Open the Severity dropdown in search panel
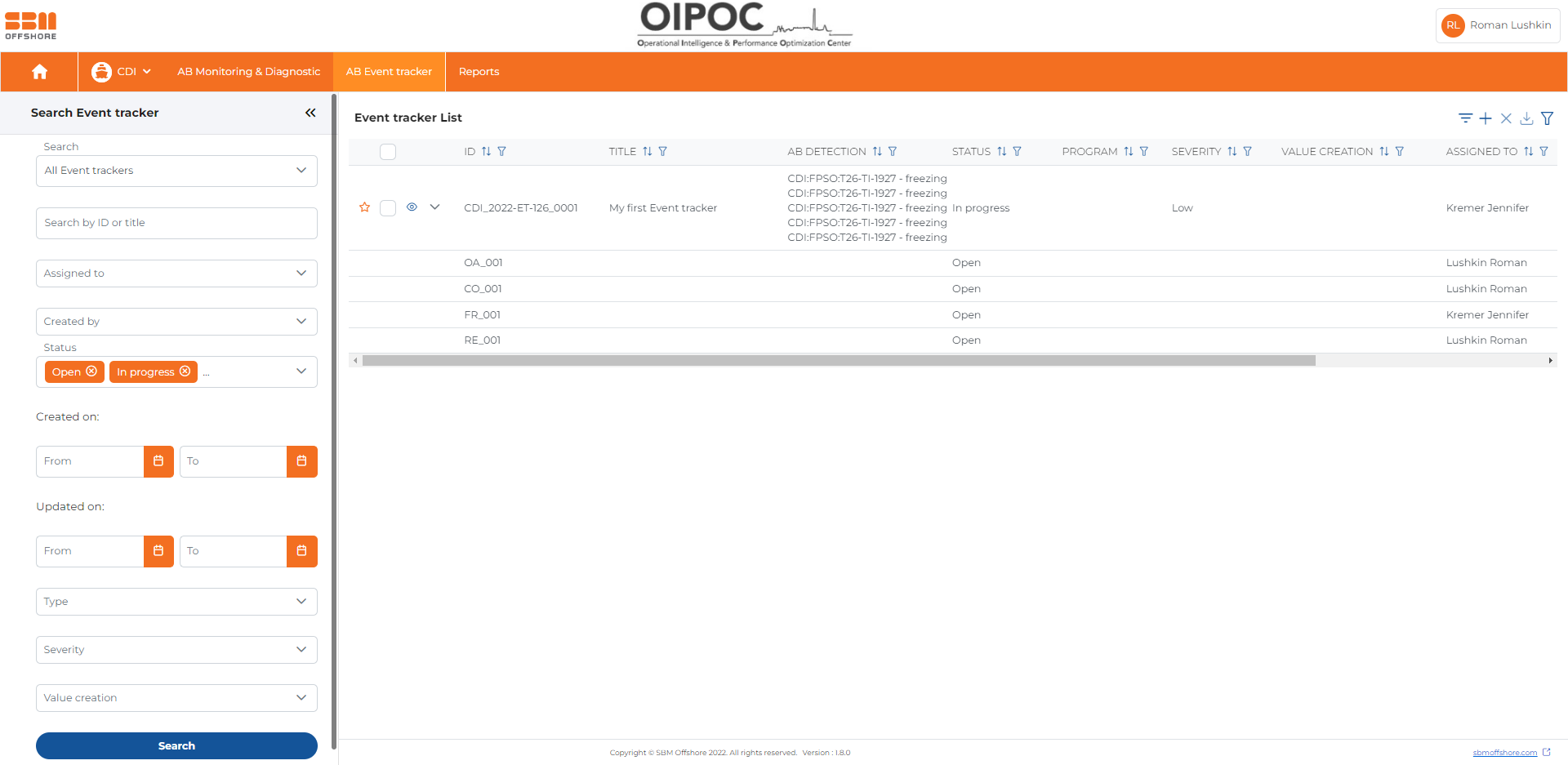 (x=176, y=650)
